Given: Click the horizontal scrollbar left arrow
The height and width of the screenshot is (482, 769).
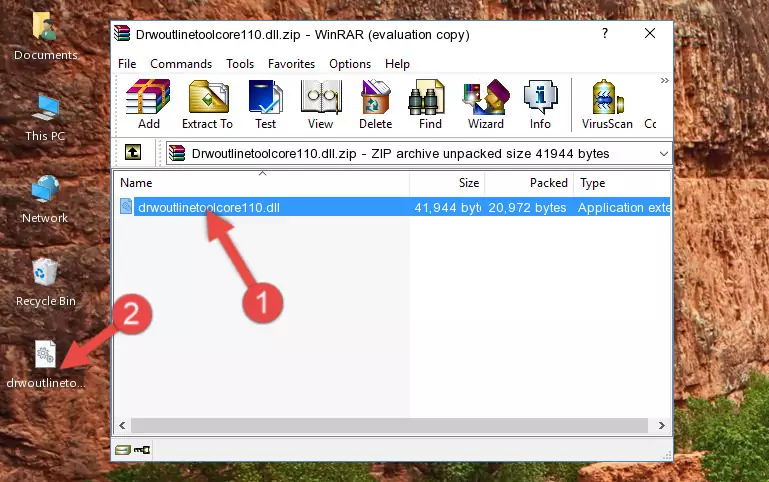Looking at the screenshot, I should point(123,425).
